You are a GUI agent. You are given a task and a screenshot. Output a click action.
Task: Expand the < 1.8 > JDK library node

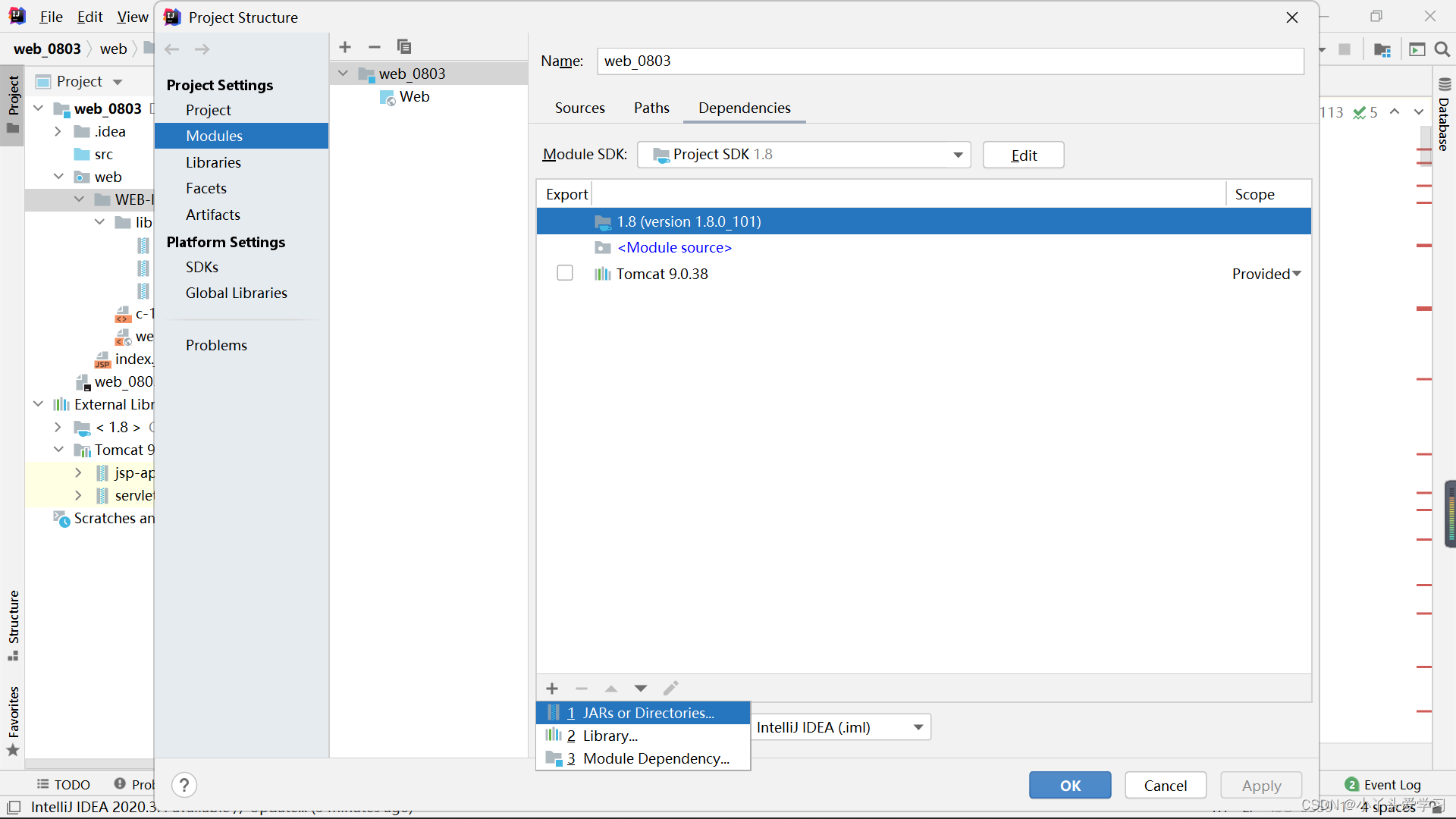[58, 427]
